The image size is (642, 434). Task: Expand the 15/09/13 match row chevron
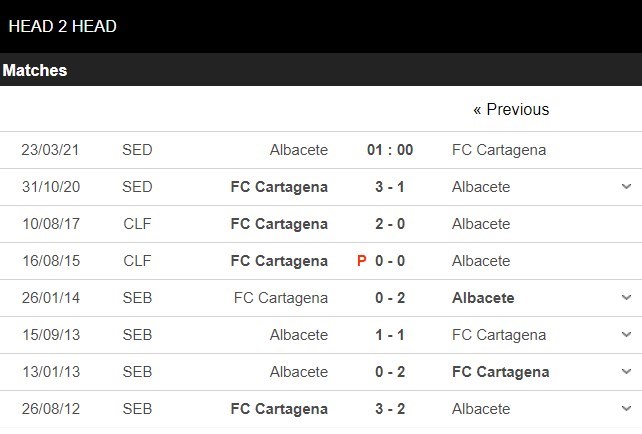[627, 335]
